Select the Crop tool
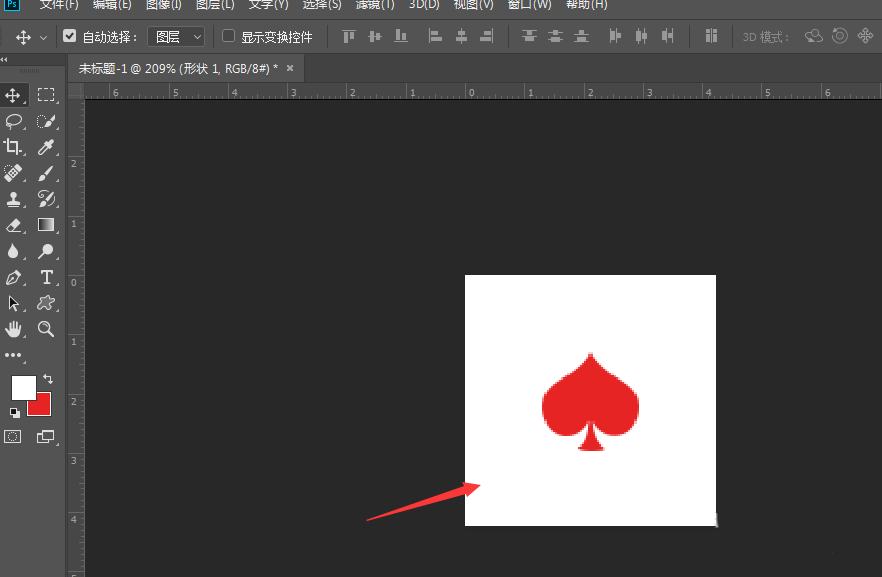Viewport: 882px width, 577px height. (13, 147)
